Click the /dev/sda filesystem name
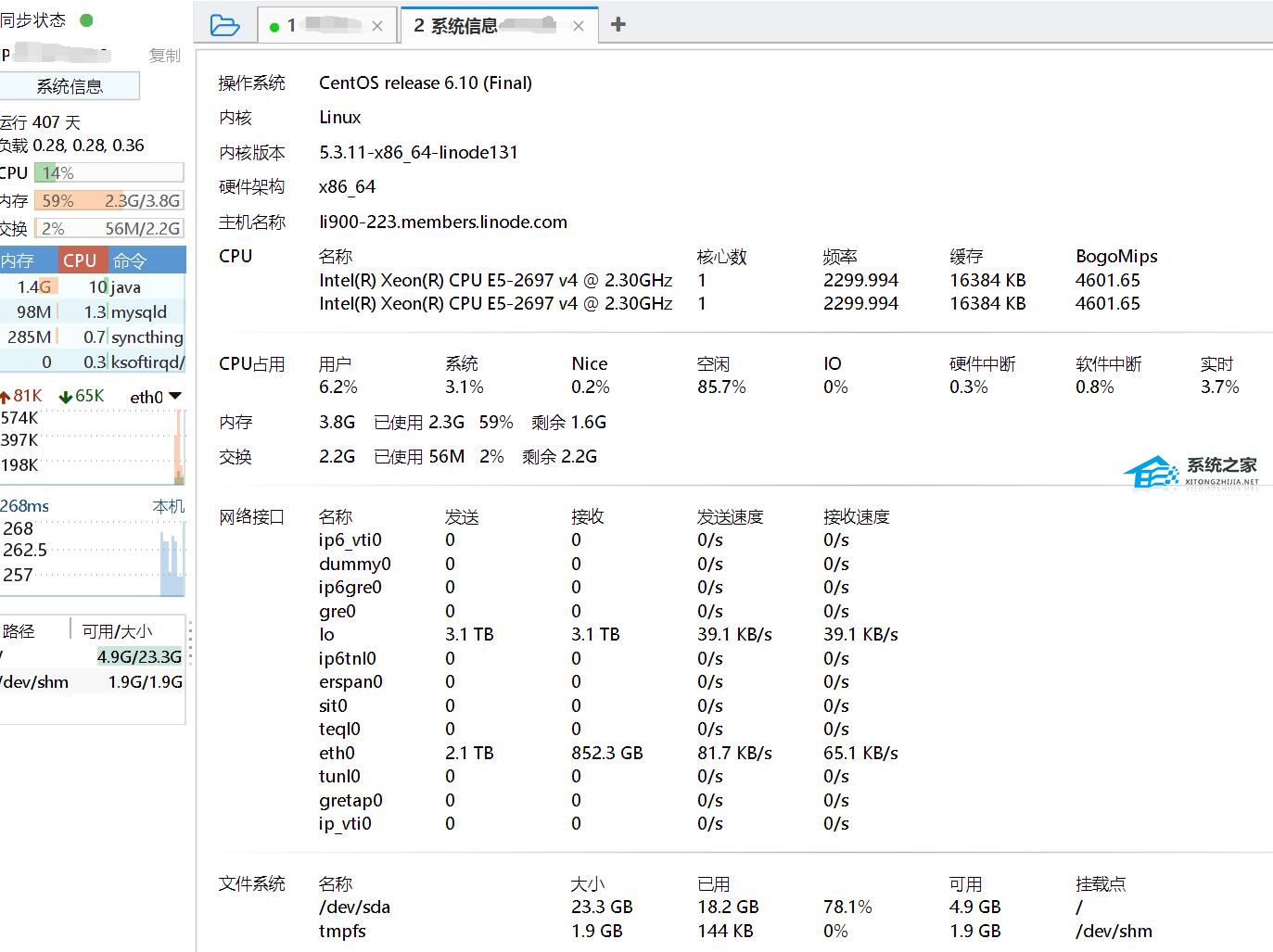1273x952 pixels. pos(354,907)
